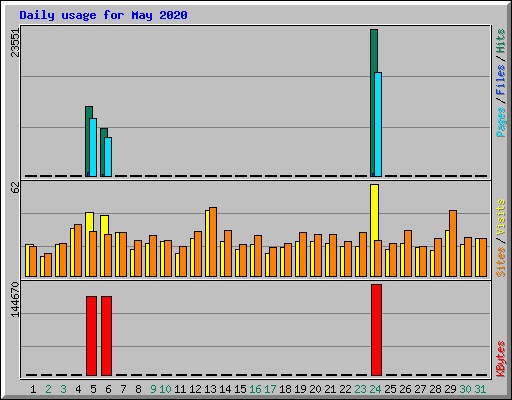Select the orange sites bar on day 5
This screenshot has width=512, height=400.
coord(93,254)
